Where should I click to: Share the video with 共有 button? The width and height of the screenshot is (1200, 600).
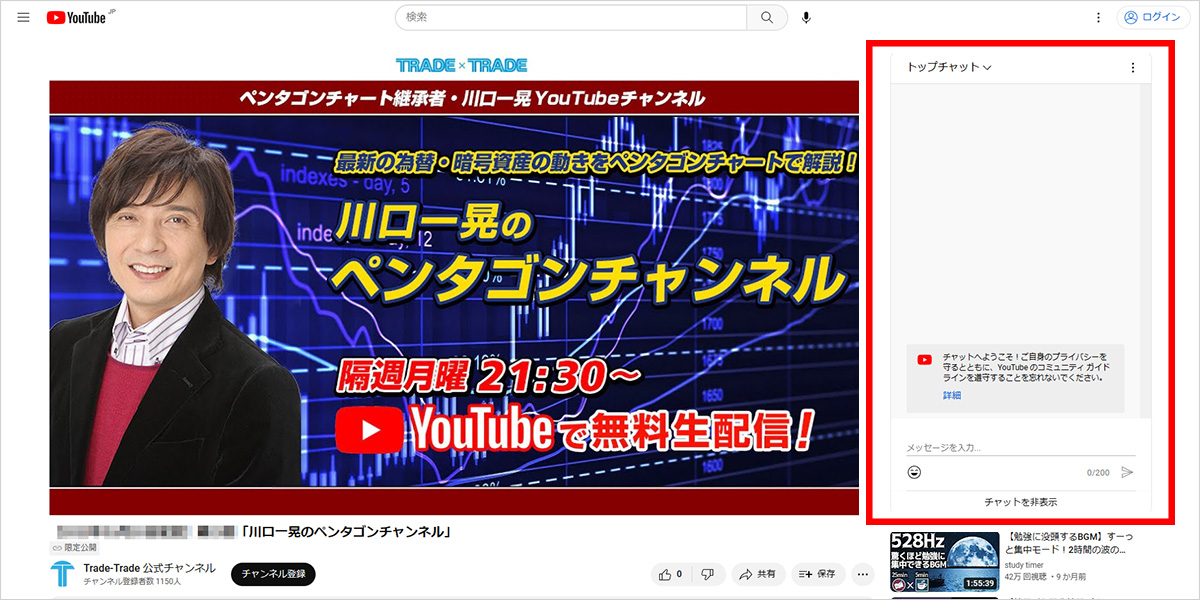pyautogui.click(x=757, y=574)
